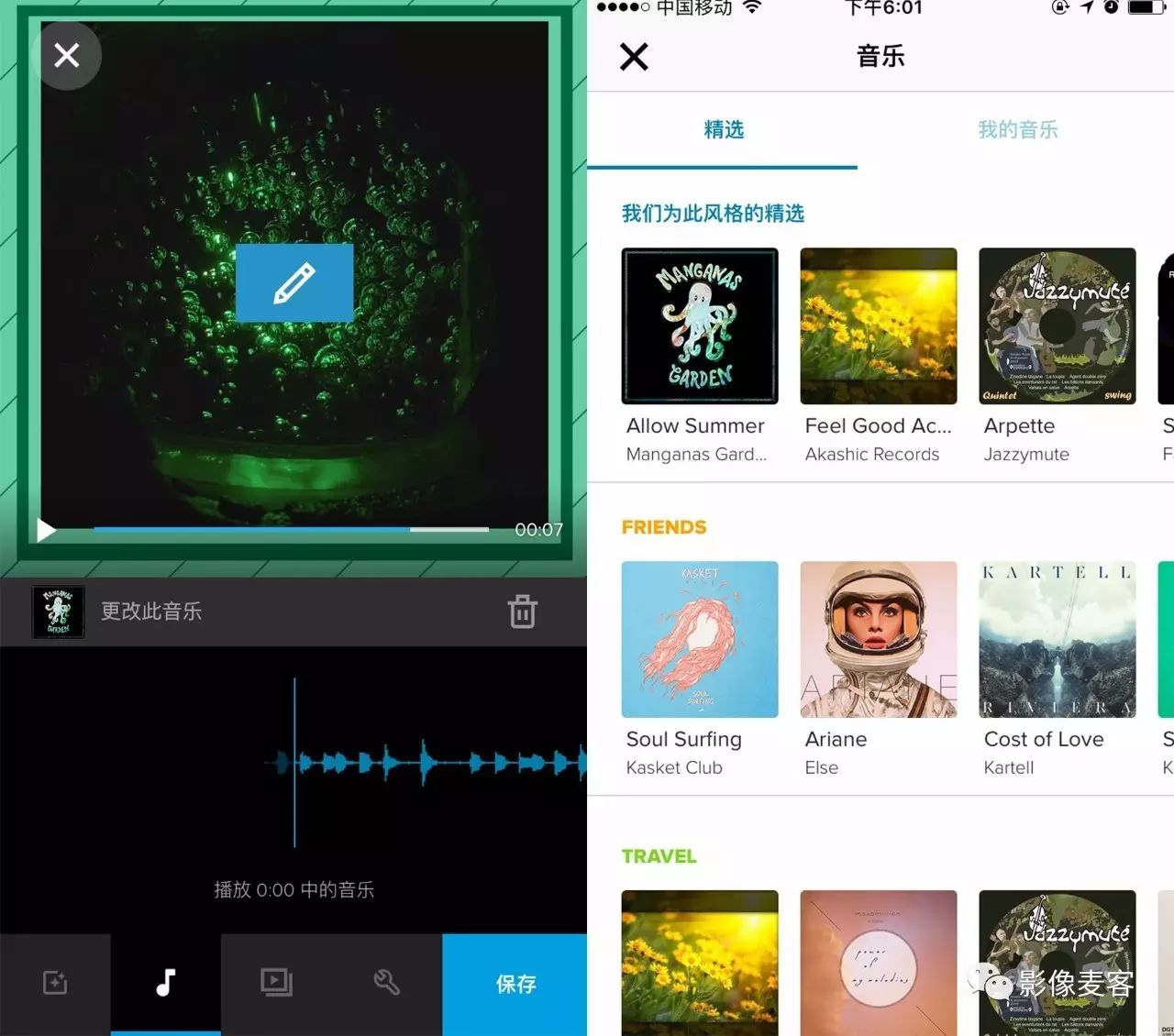
Task: Seek on the video progress bar
Action: point(291,529)
